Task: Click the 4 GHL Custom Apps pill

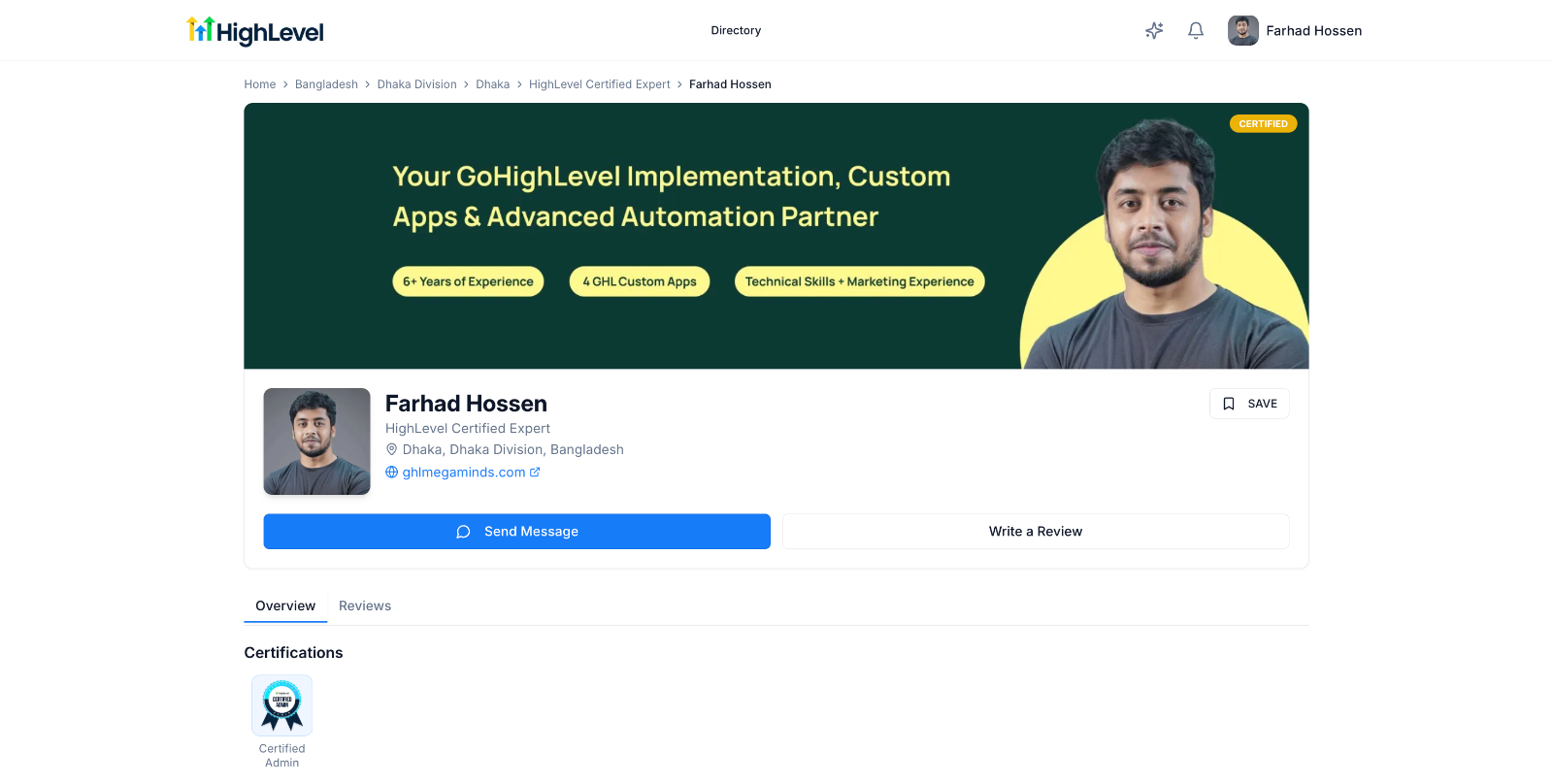Action: (x=640, y=281)
